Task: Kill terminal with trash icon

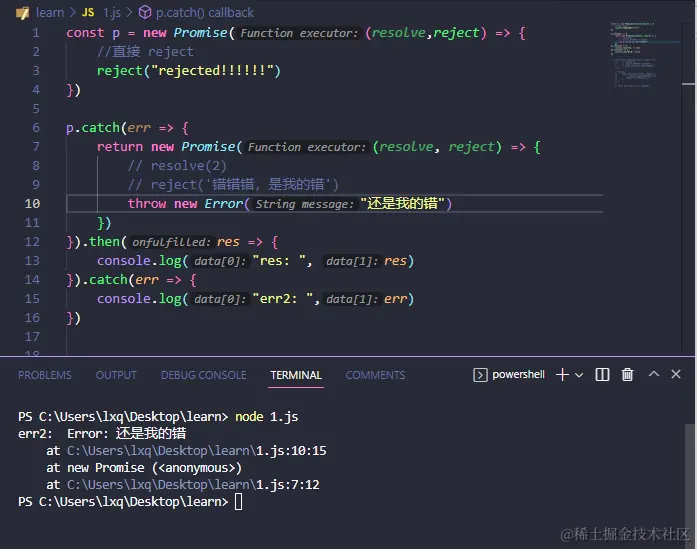Action: coord(627,374)
